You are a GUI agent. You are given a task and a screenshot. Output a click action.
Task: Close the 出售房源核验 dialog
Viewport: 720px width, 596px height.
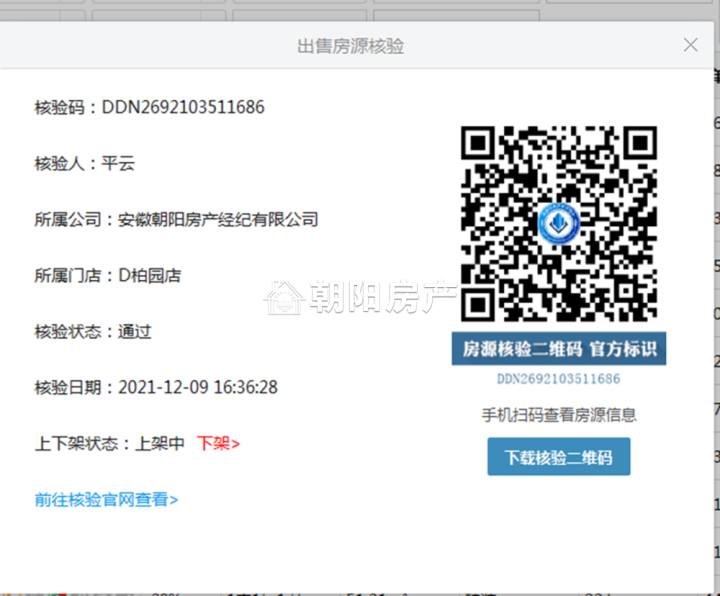click(690, 45)
